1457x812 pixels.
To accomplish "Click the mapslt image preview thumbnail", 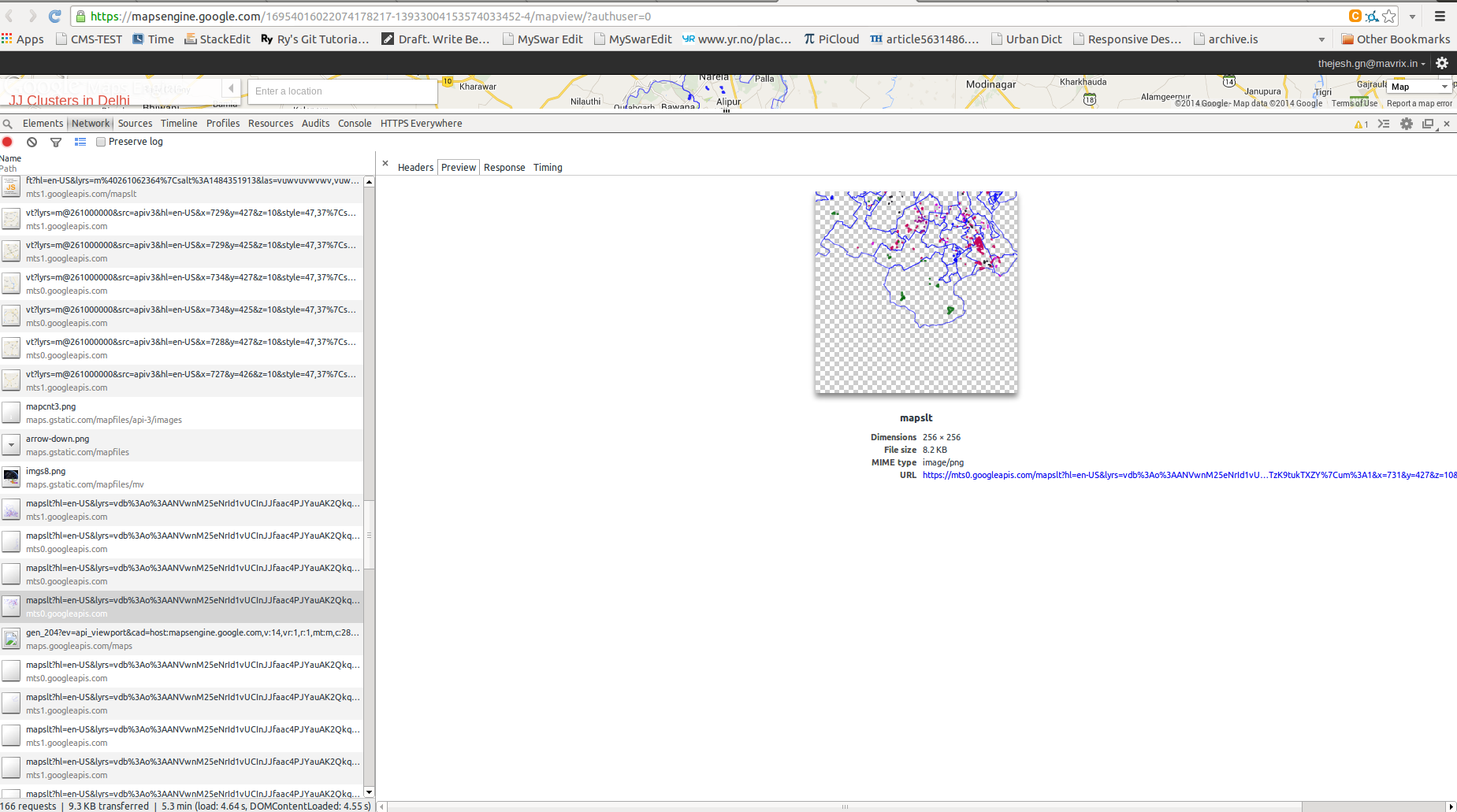I will 916,292.
